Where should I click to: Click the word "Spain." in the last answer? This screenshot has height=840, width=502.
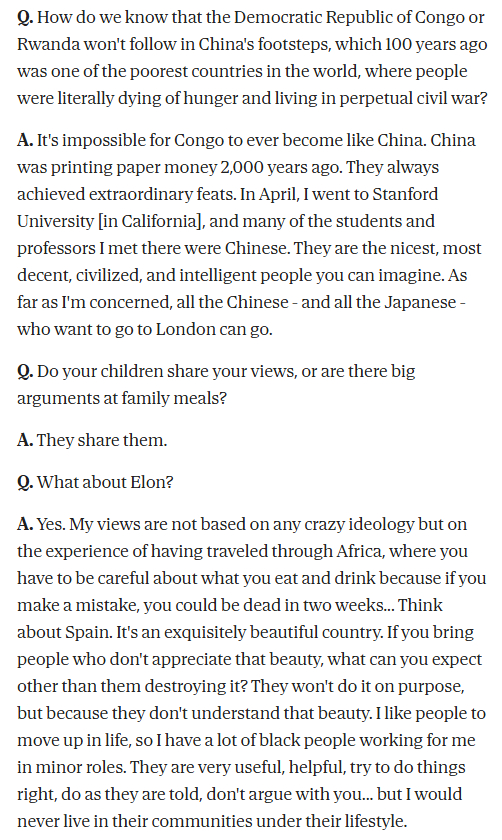[89, 633]
